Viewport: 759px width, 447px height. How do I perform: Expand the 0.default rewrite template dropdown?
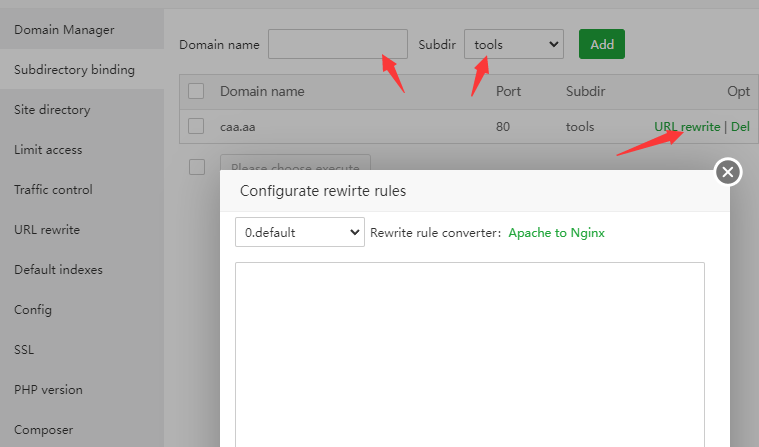[x=299, y=232]
